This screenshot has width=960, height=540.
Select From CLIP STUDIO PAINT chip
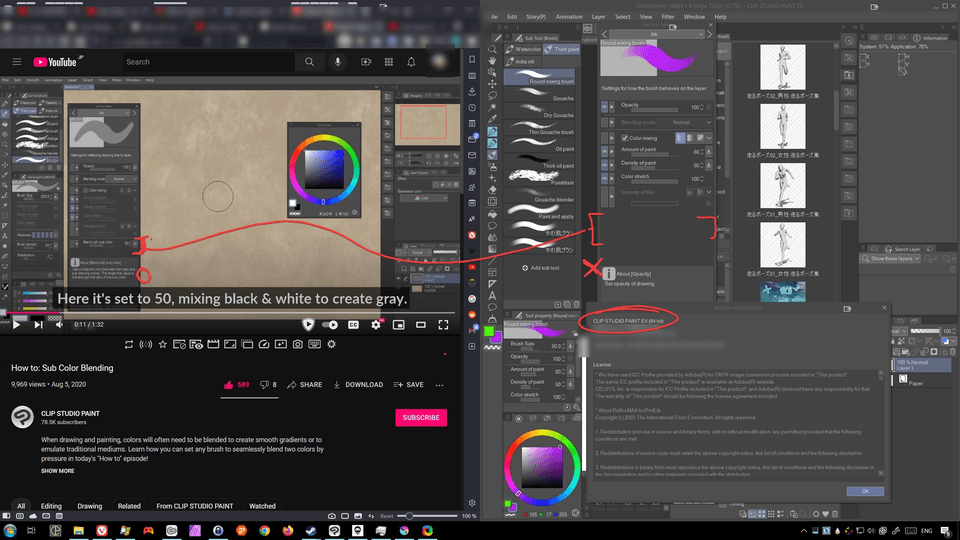tap(195, 506)
